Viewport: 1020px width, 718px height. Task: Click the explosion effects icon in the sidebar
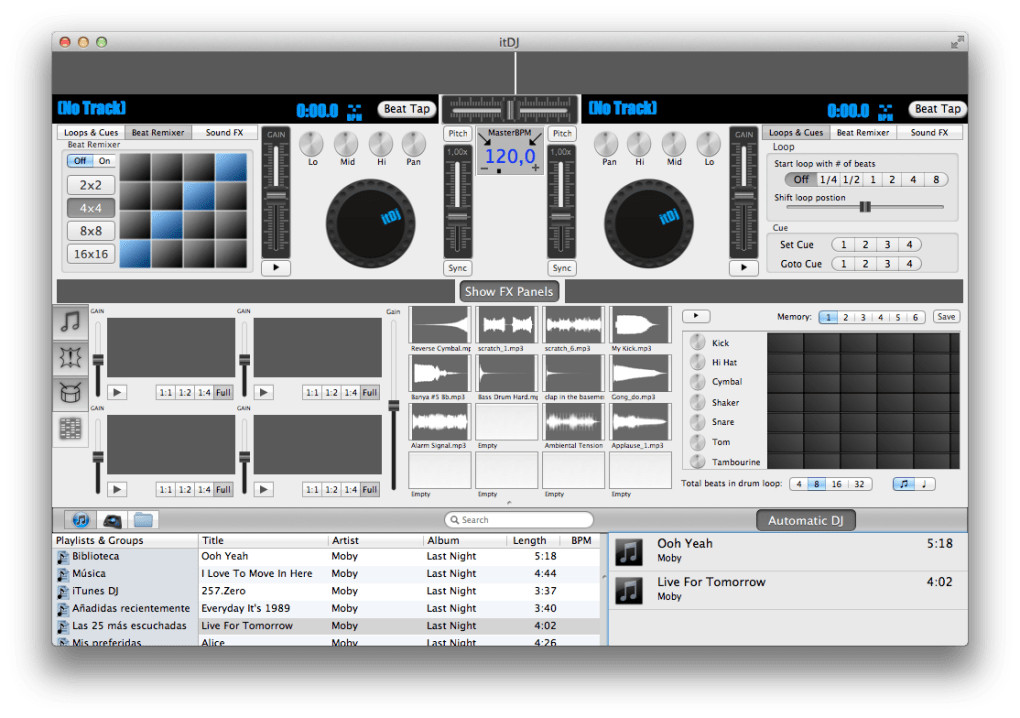(x=71, y=357)
